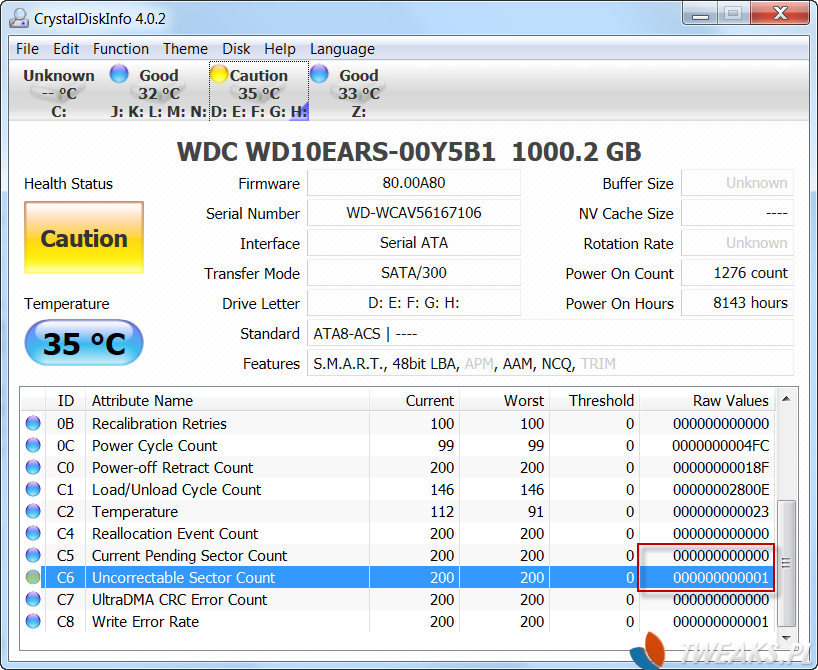This screenshot has height=670, width=818.
Task: Click the disk model title WDC WD10EARS-00Y5B1
Action: pos(336,152)
